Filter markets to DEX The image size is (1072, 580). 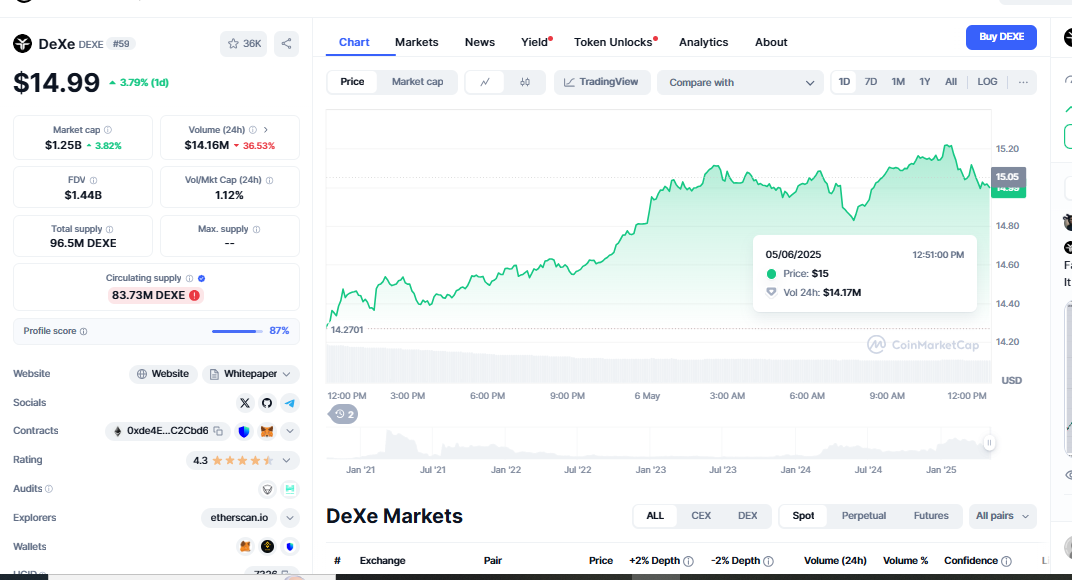(747, 516)
